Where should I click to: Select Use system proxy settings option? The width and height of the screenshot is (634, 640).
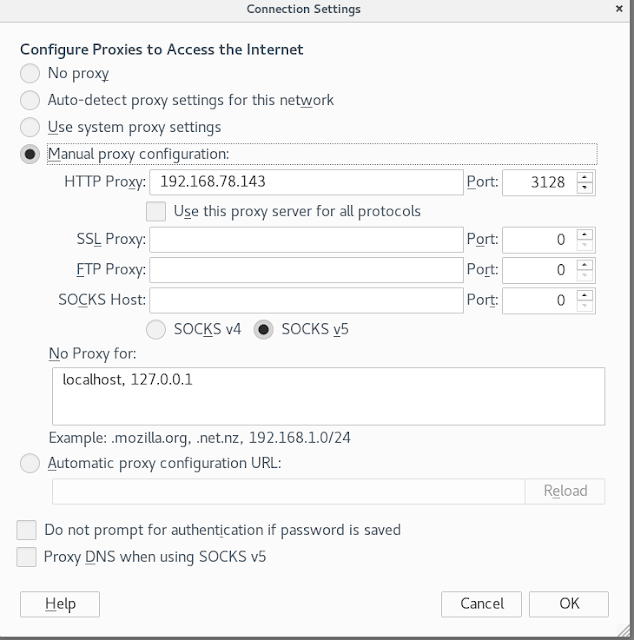[30, 127]
